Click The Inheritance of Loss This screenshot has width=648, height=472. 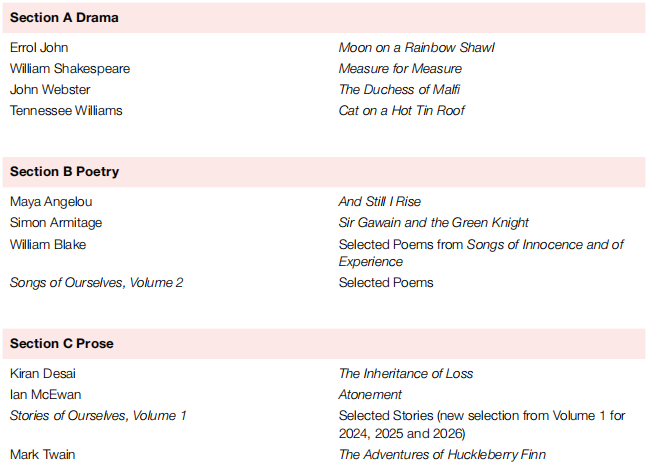point(405,374)
